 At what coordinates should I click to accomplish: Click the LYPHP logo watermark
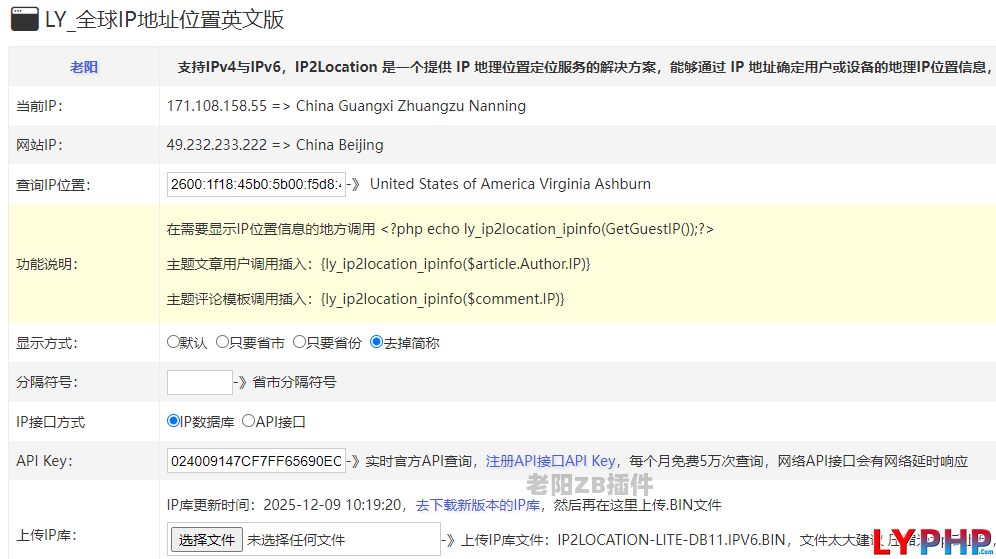(932, 541)
